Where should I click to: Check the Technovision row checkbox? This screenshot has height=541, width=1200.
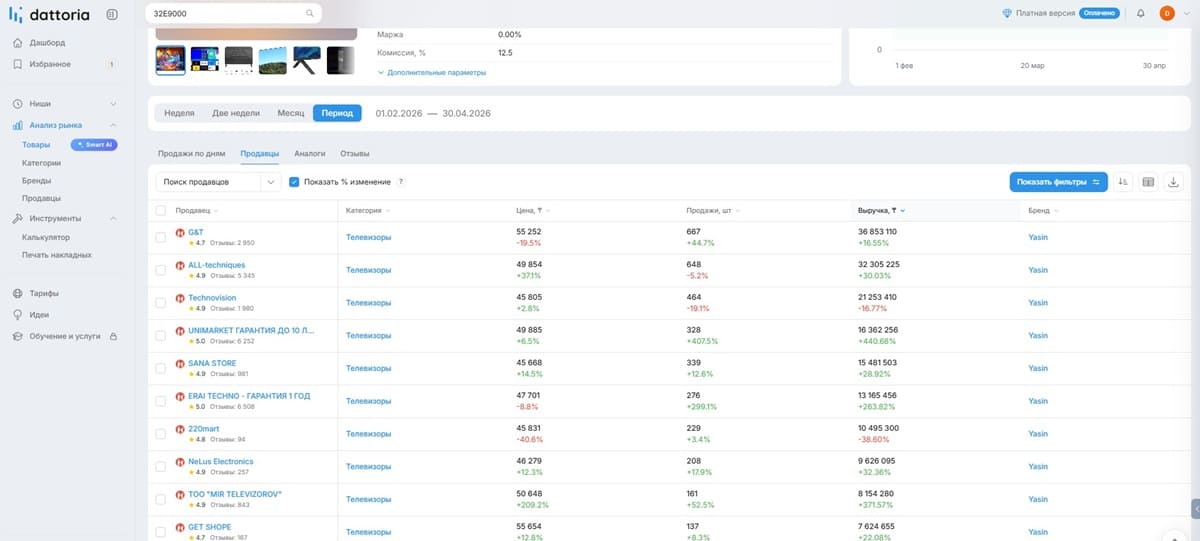pos(161,303)
